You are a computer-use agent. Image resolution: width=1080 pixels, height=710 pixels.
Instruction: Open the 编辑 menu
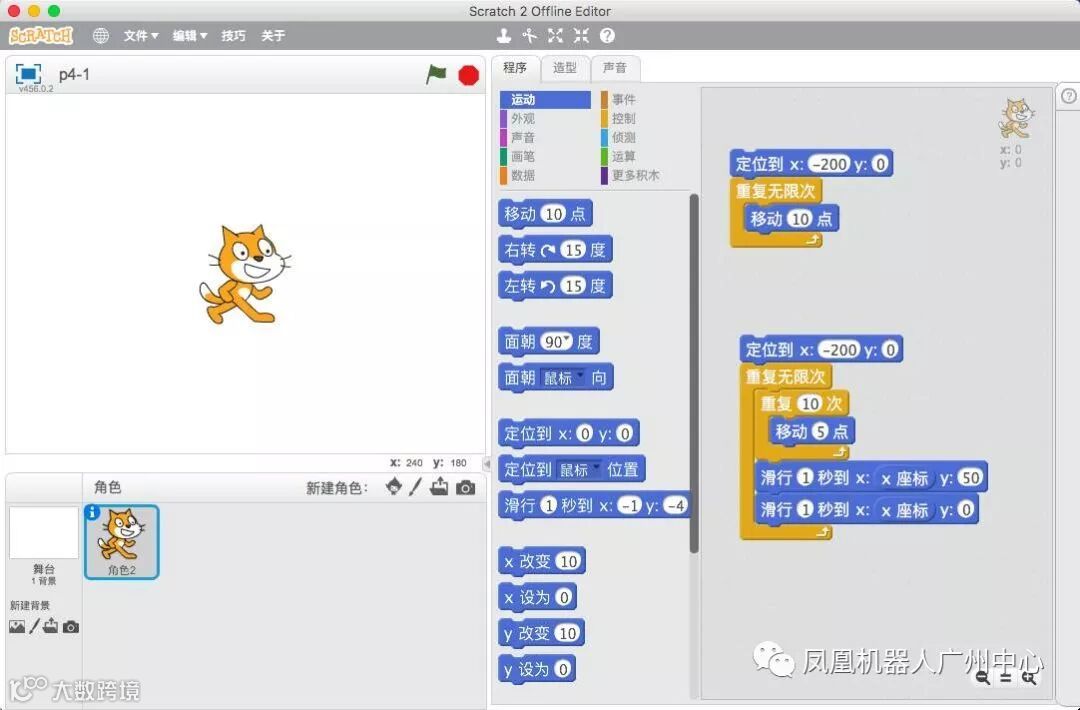click(x=189, y=36)
